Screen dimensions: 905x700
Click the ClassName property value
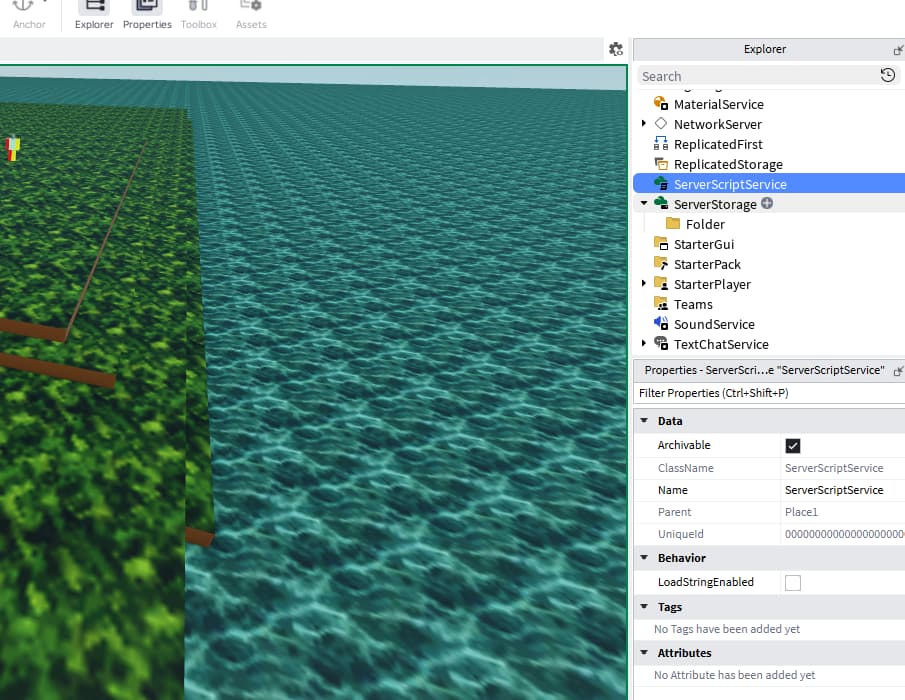coord(834,468)
